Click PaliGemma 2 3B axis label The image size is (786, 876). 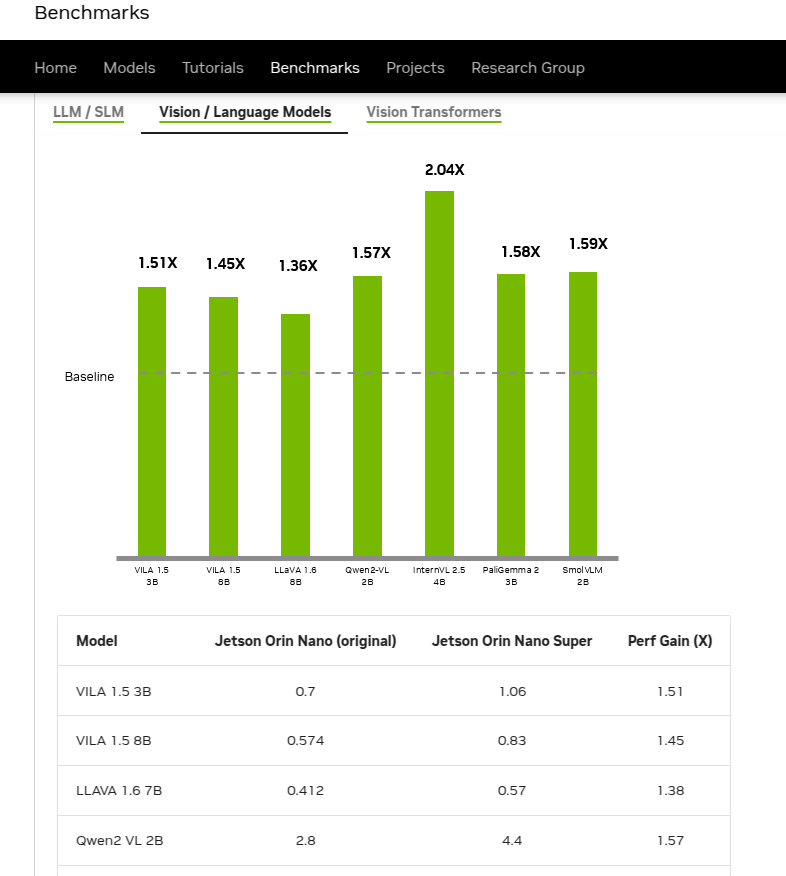click(x=511, y=575)
